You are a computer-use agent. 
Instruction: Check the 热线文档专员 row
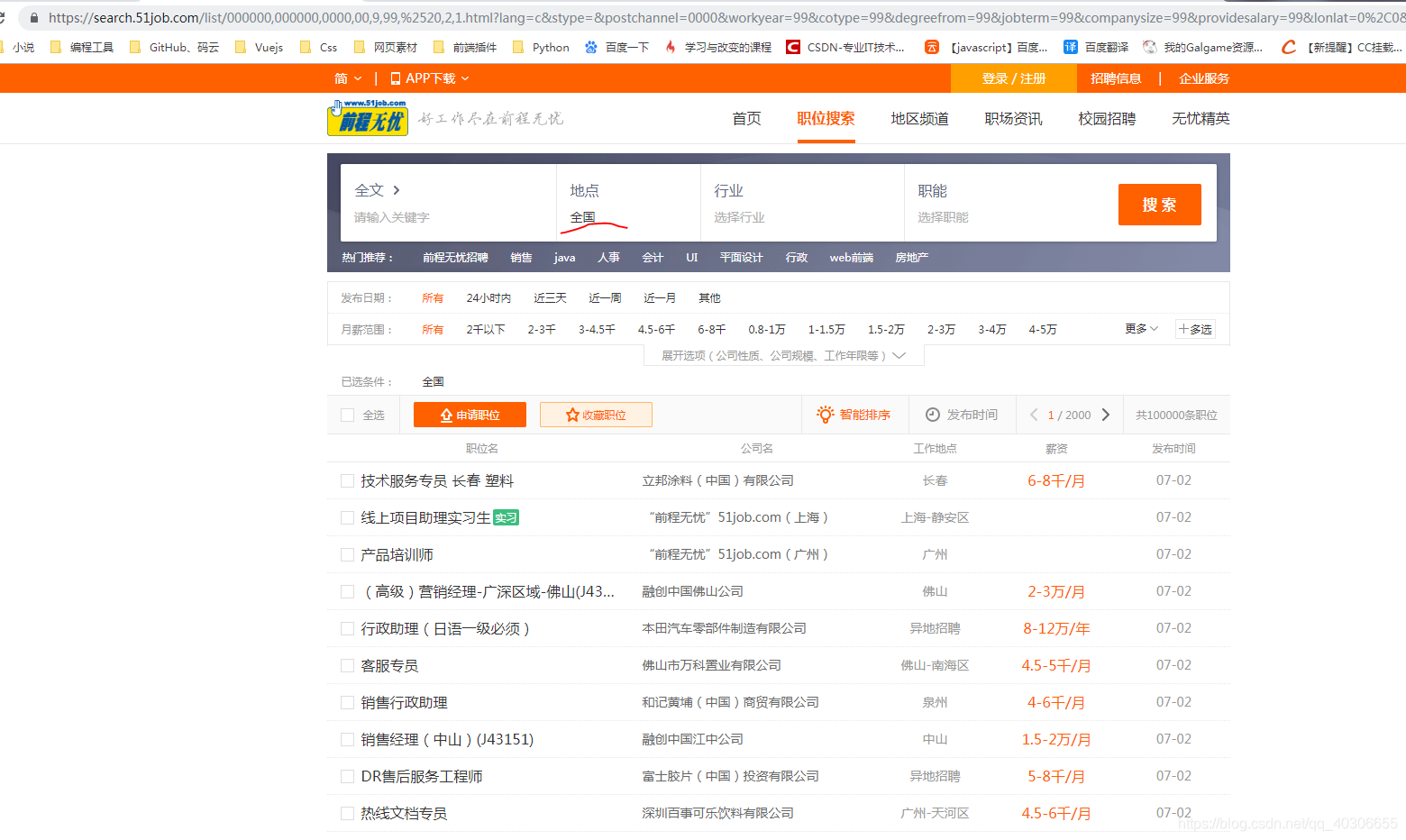pos(347,813)
